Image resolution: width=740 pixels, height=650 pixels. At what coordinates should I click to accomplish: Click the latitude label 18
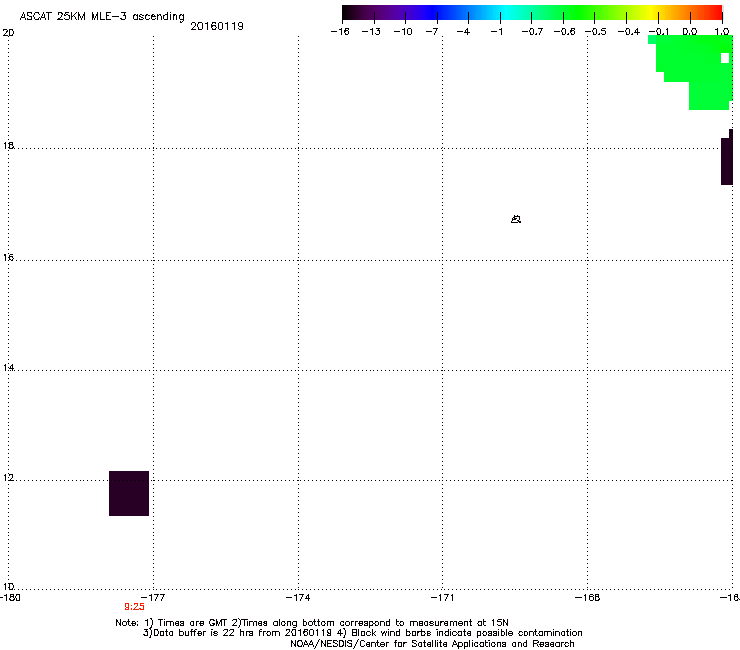(8, 145)
